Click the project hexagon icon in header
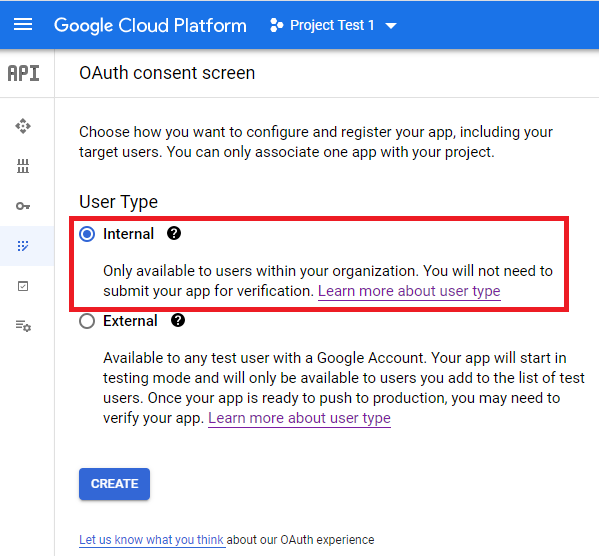The width and height of the screenshot is (599, 556). (276, 26)
